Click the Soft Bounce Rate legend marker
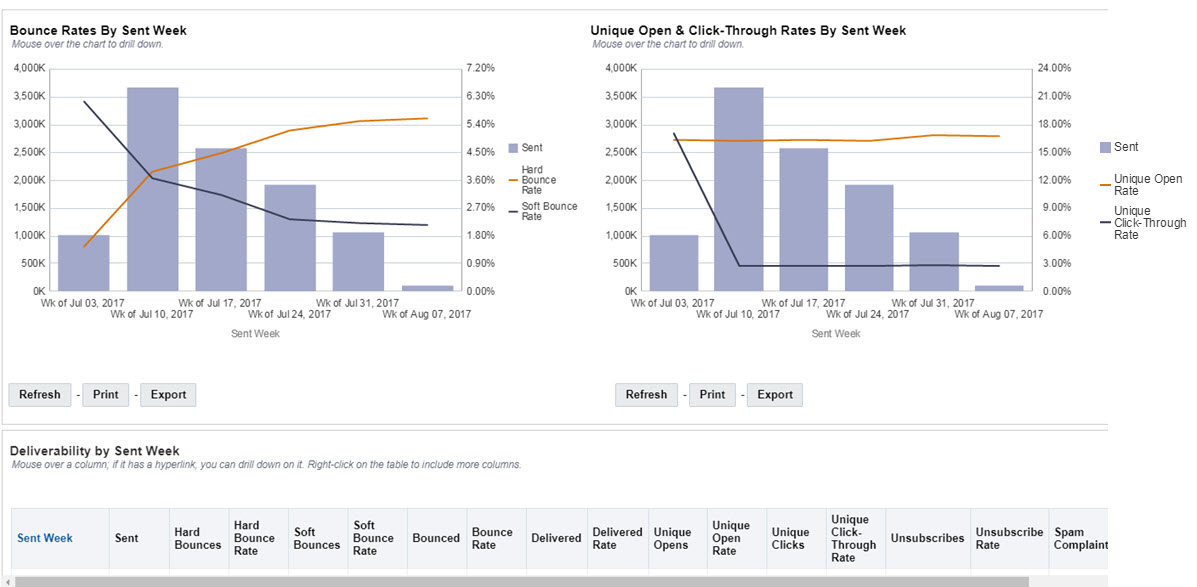Screen dimensions: 1197x587 click(514, 211)
